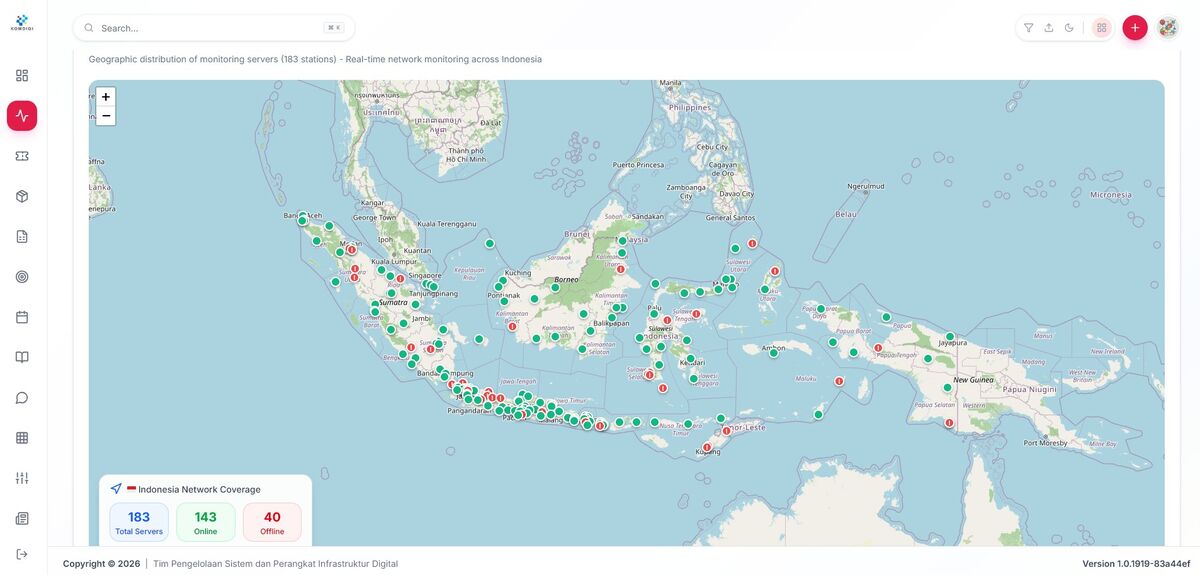1200x575 pixels.
Task: Click the red offline marker near Kupang
Action: 707,447
